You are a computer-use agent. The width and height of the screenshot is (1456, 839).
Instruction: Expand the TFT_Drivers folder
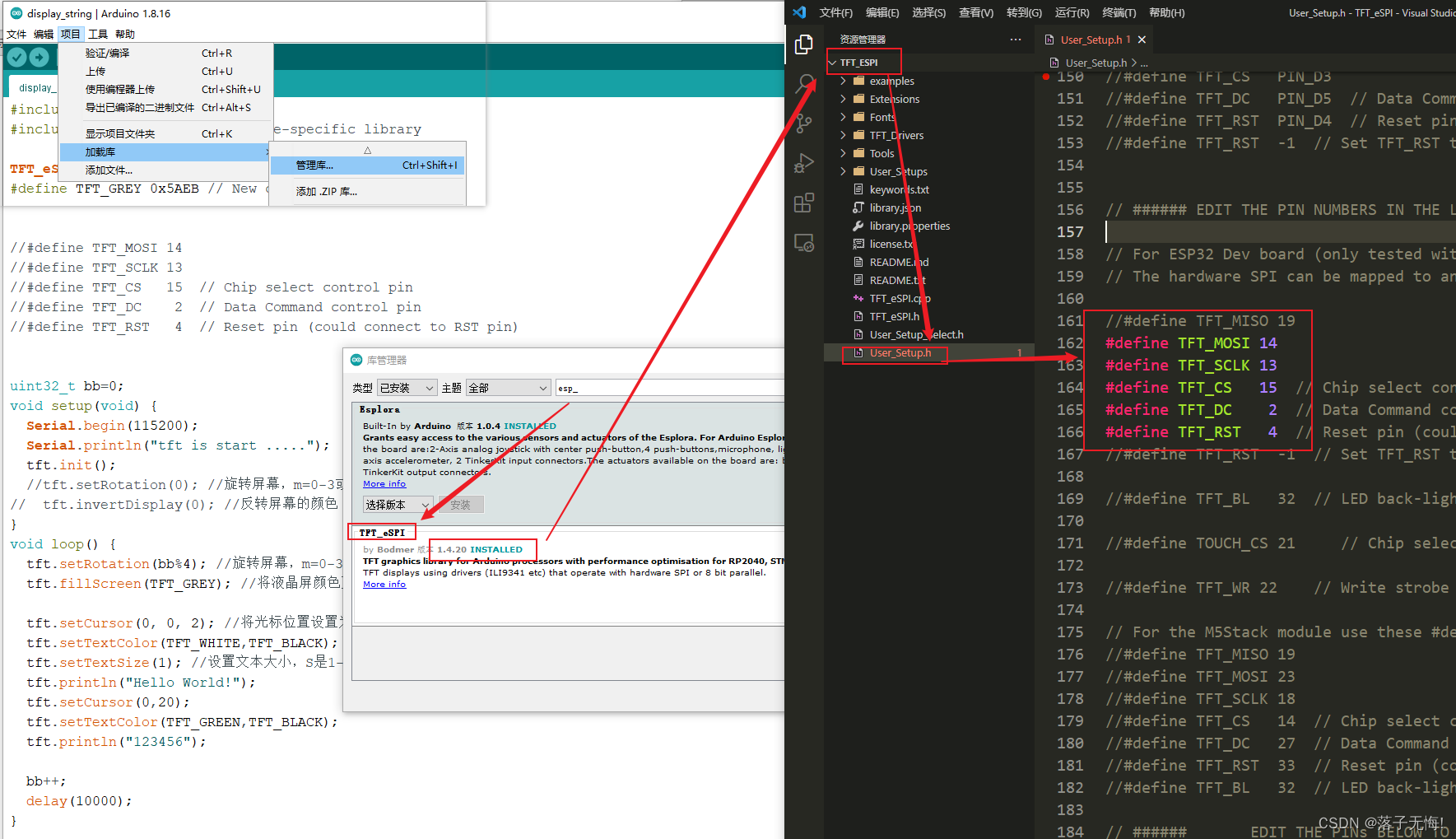pos(843,135)
